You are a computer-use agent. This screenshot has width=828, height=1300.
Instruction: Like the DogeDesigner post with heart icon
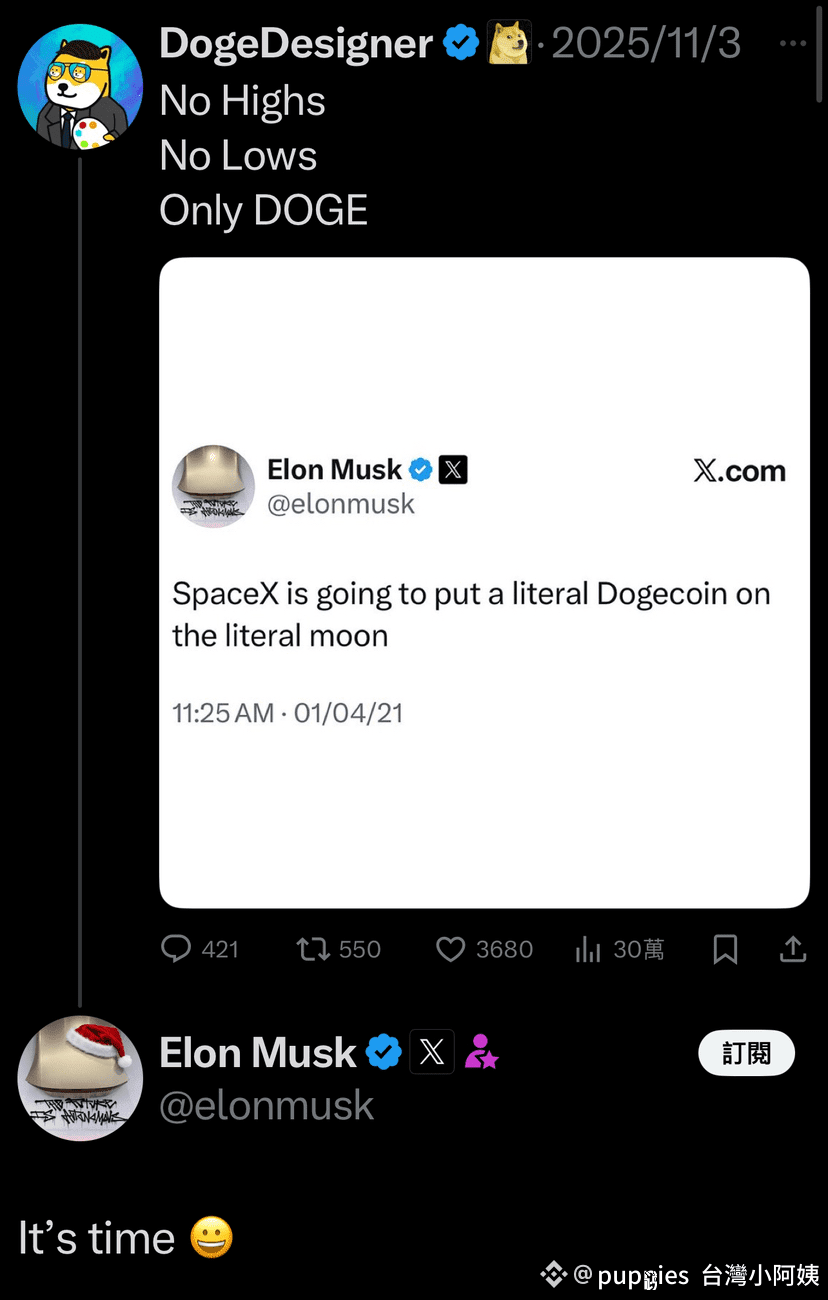(451, 948)
